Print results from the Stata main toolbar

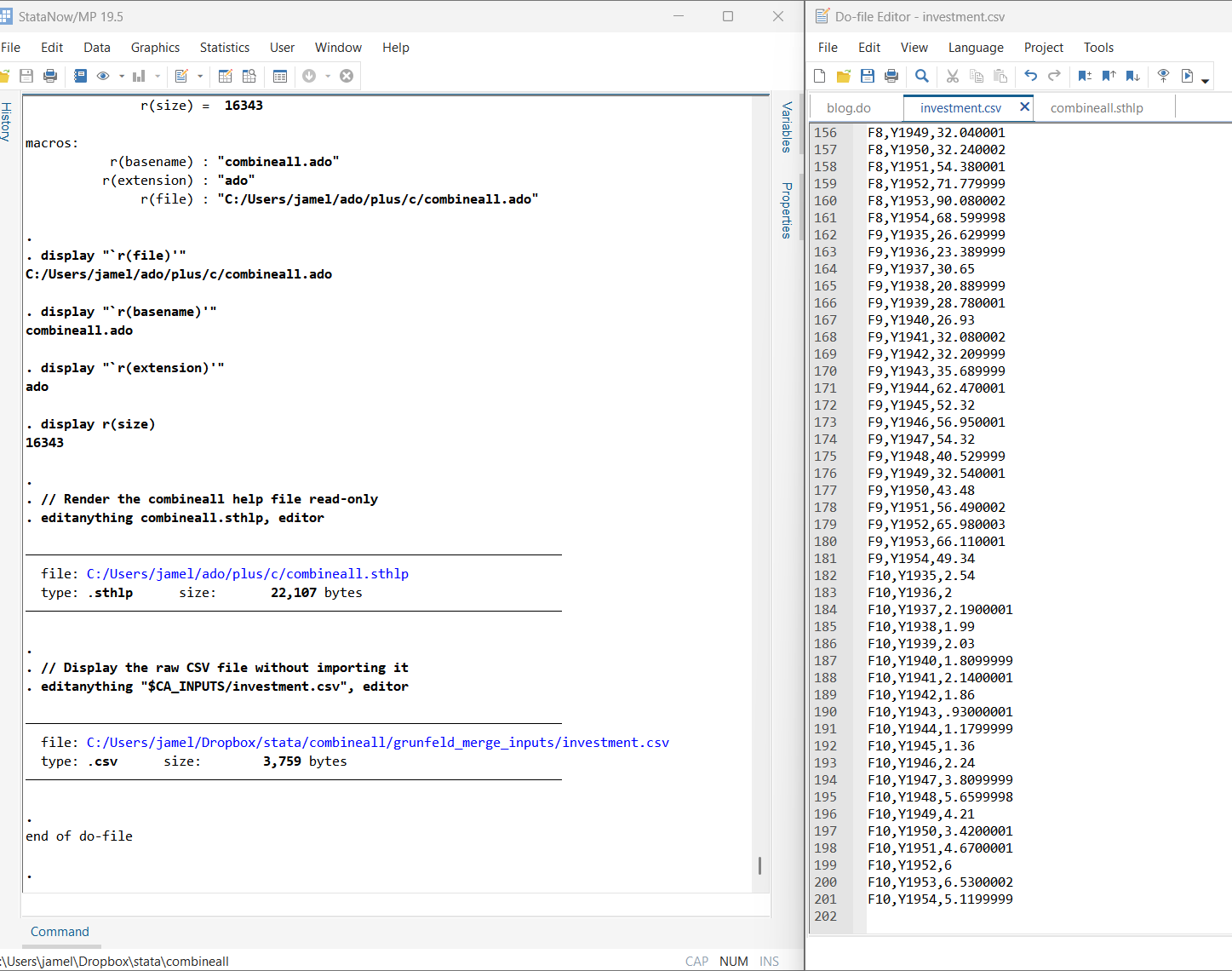click(50, 76)
